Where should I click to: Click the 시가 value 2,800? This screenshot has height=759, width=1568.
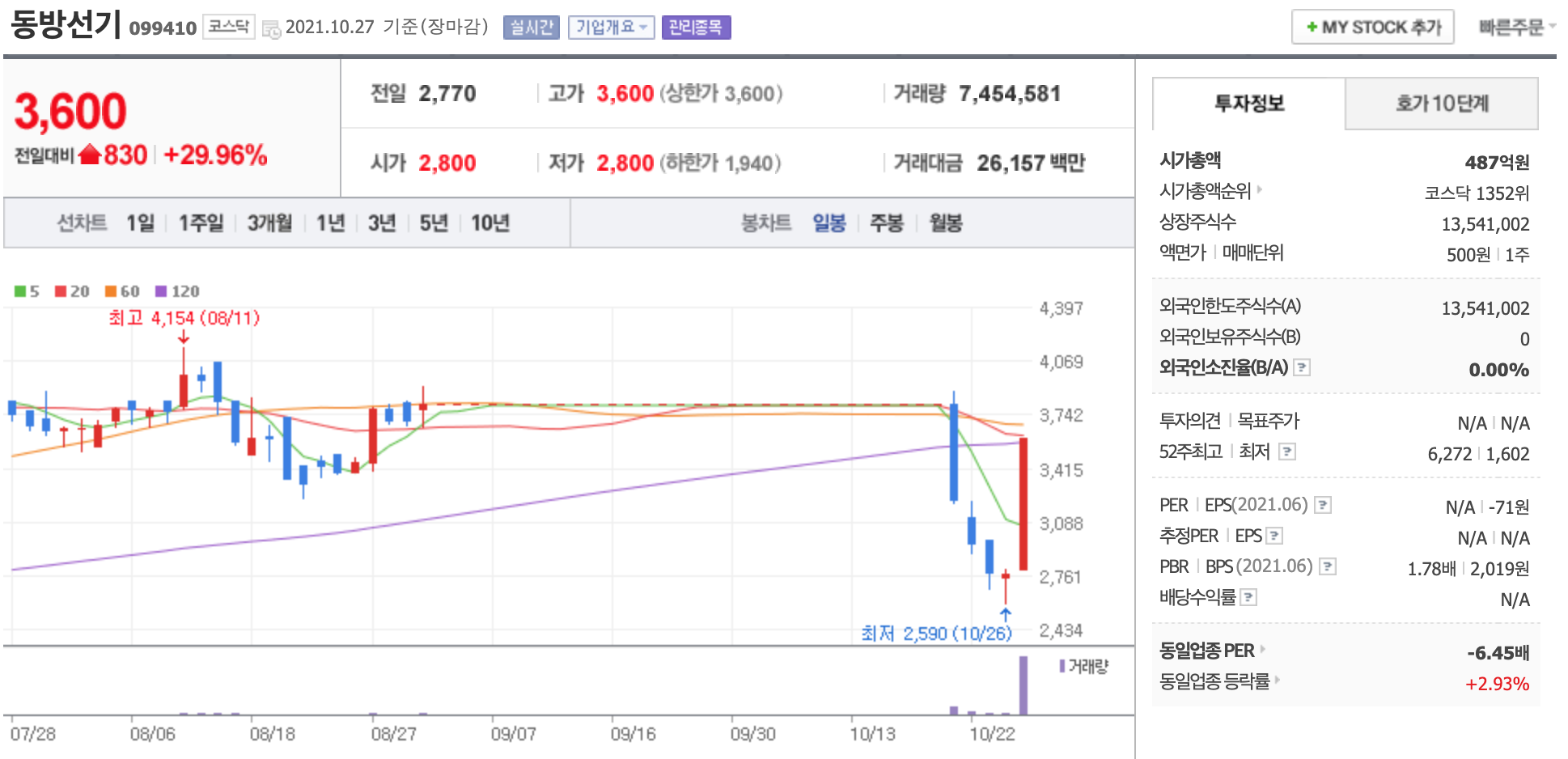pos(447,163)
